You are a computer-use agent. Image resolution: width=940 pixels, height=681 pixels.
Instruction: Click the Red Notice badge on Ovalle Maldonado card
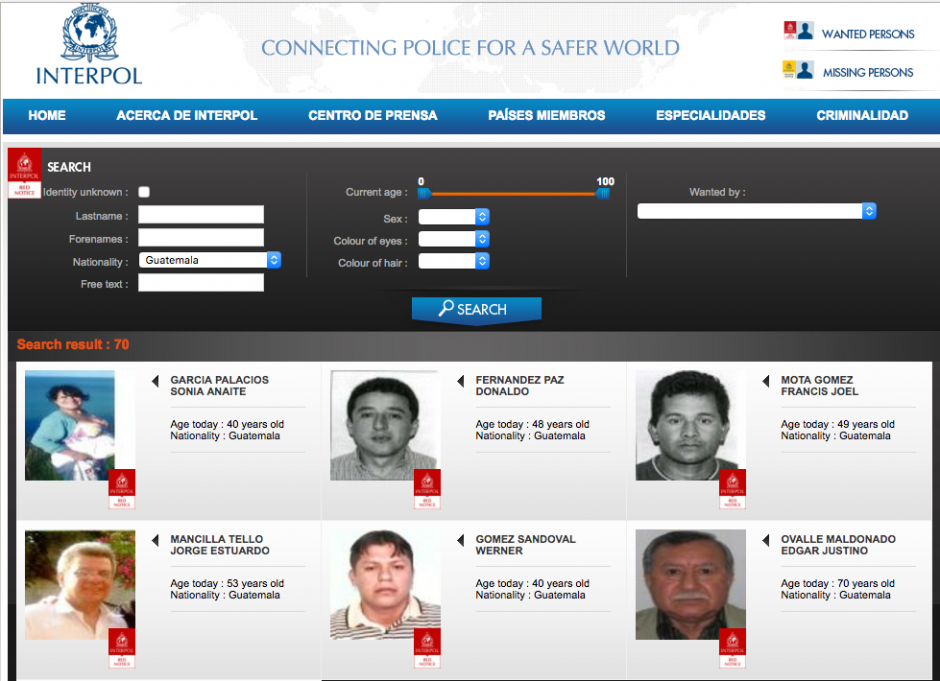click(x=730, y=649)
